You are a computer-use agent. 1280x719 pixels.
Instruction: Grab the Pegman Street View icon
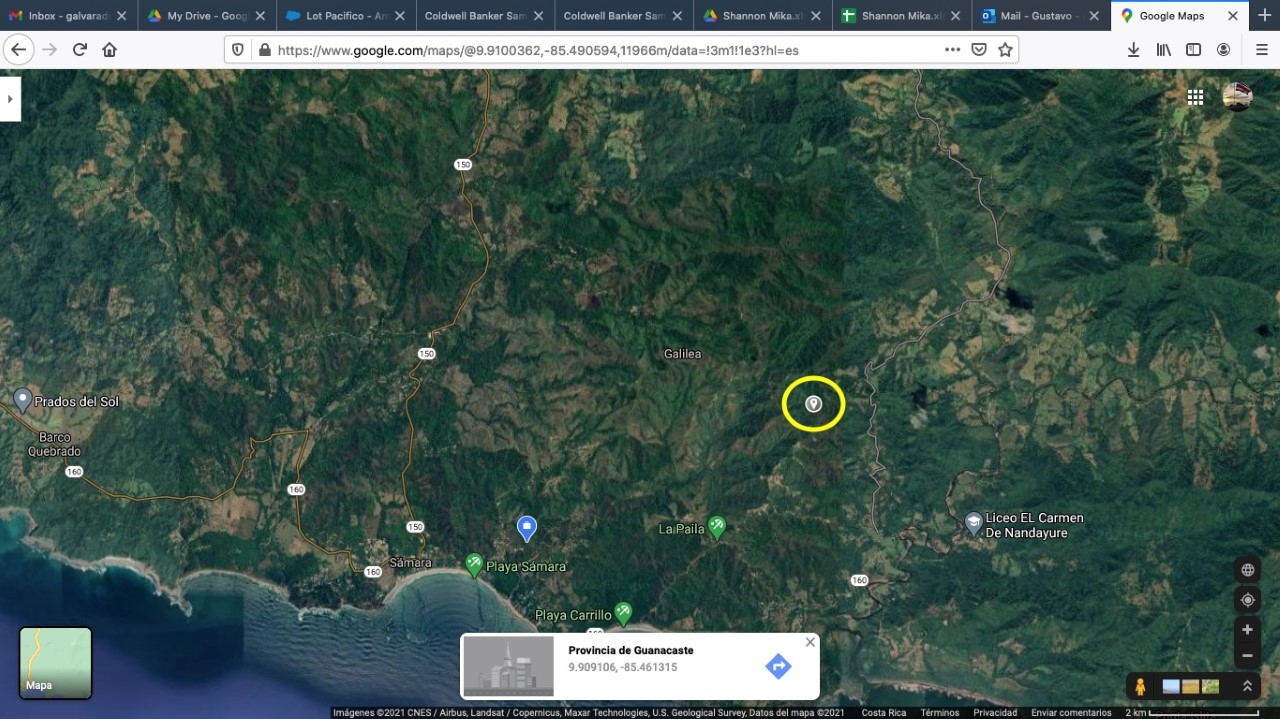[x=1140, y=686]
